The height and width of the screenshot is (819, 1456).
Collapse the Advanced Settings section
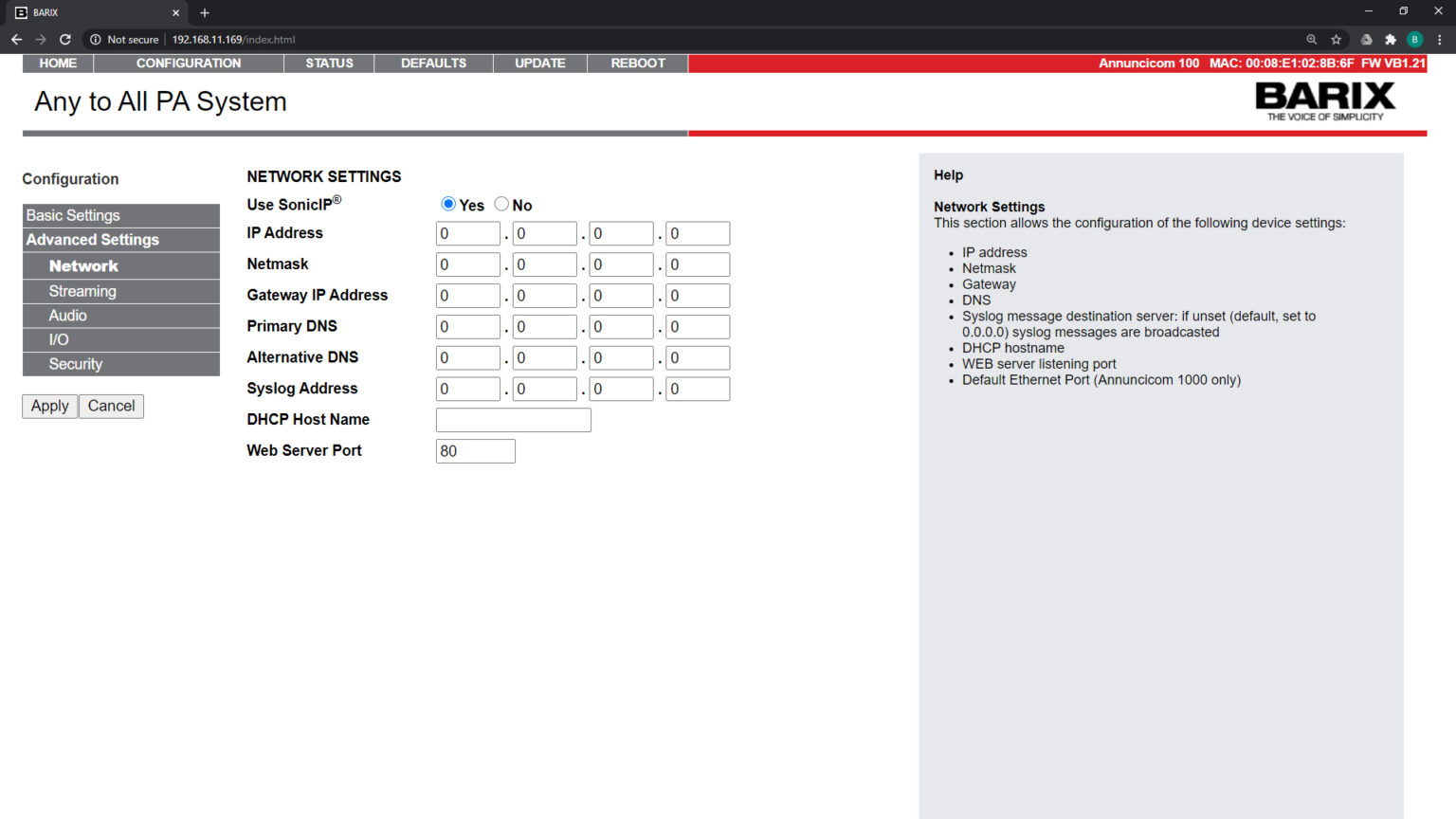point(120,240)
